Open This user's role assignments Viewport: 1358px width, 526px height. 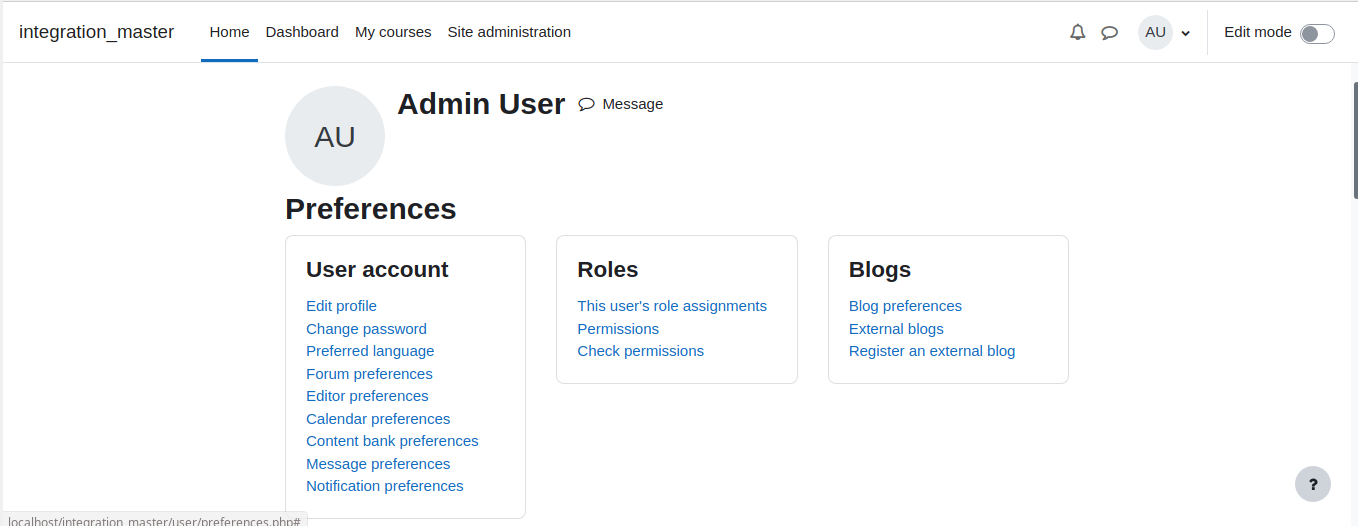672,306
